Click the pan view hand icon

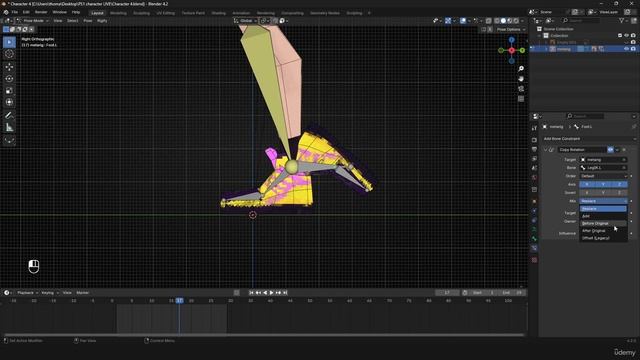point(521,79)
